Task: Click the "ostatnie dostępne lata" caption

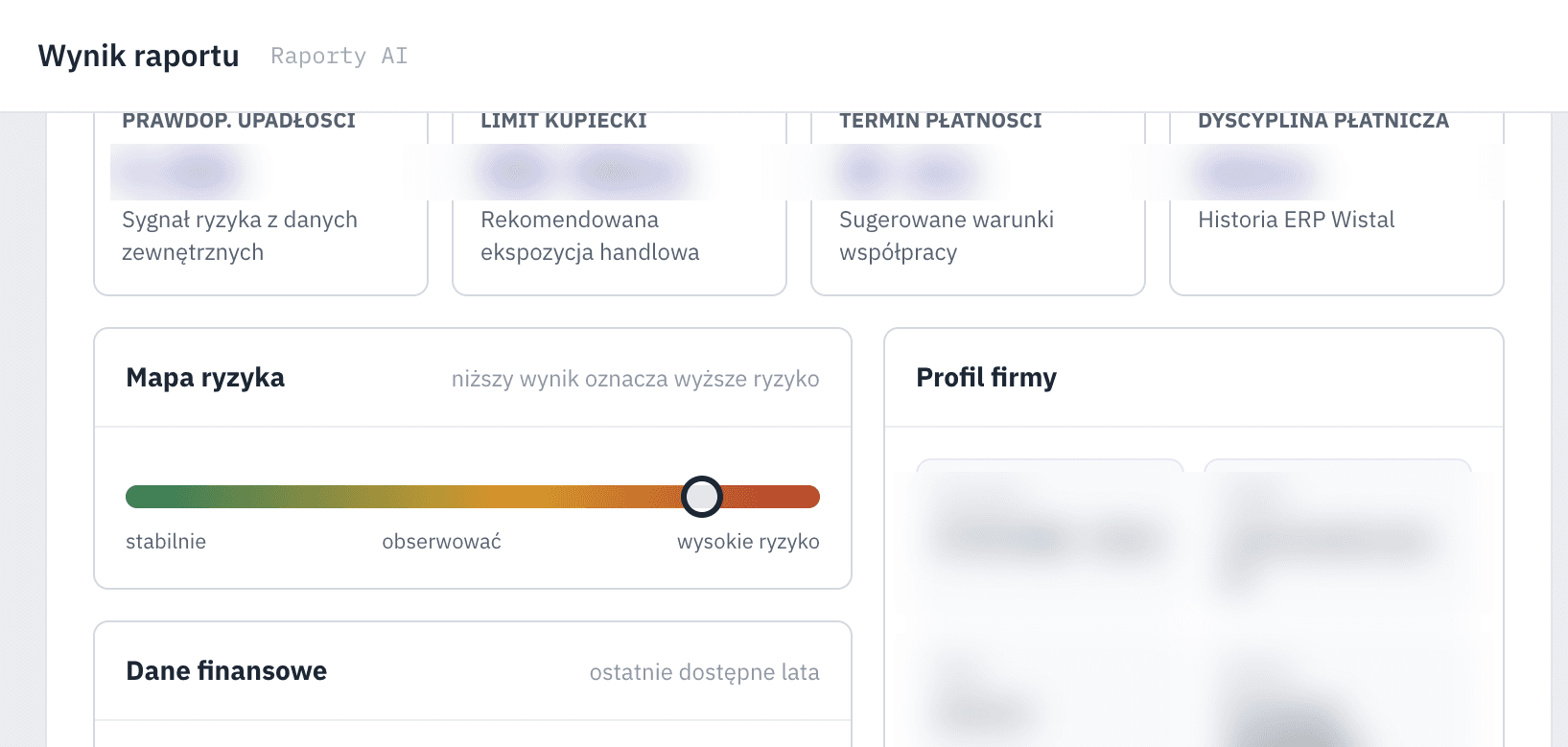Action: click(x=704, y=672)
